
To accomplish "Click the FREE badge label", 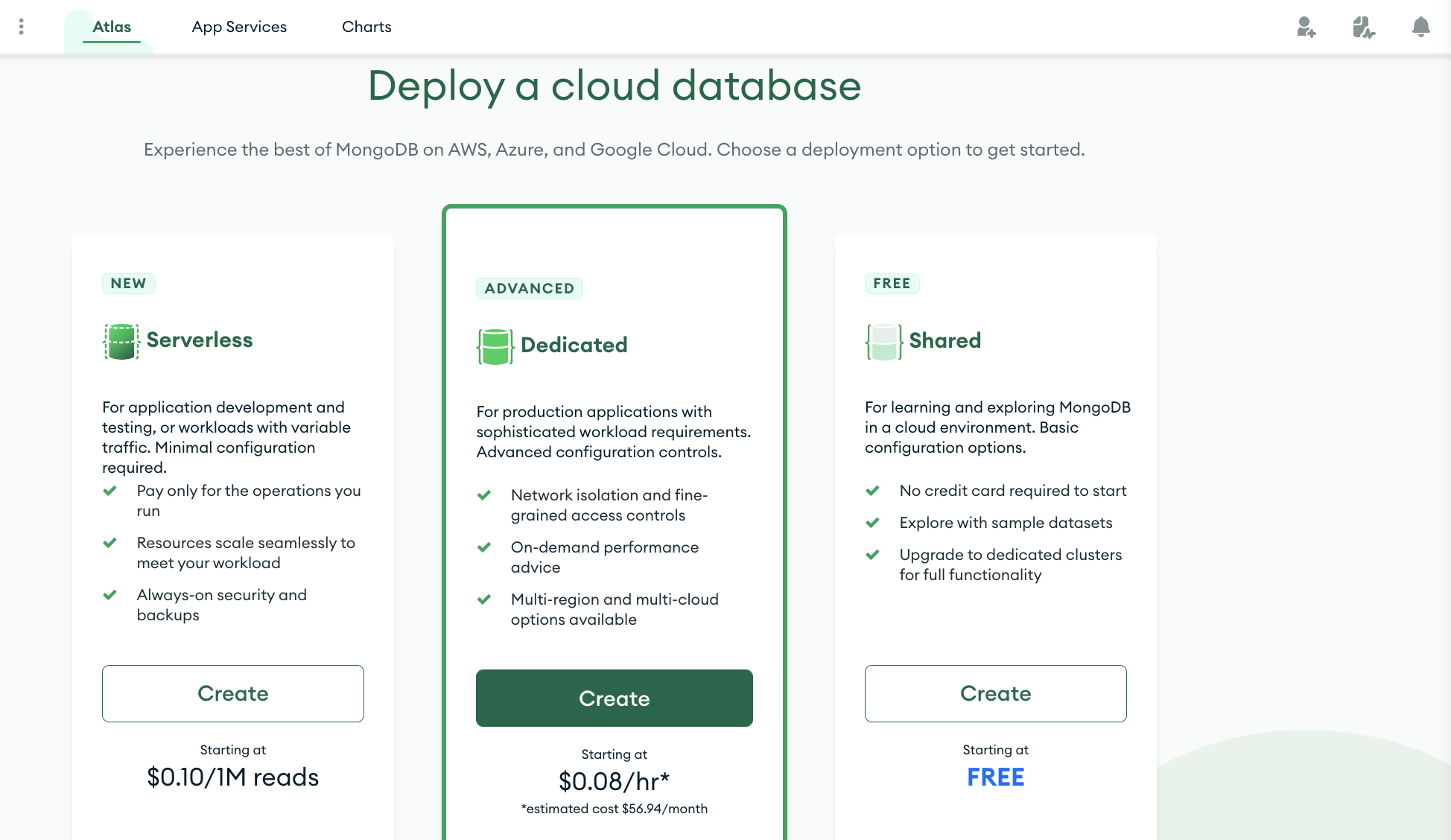I will tap(892, 284).
